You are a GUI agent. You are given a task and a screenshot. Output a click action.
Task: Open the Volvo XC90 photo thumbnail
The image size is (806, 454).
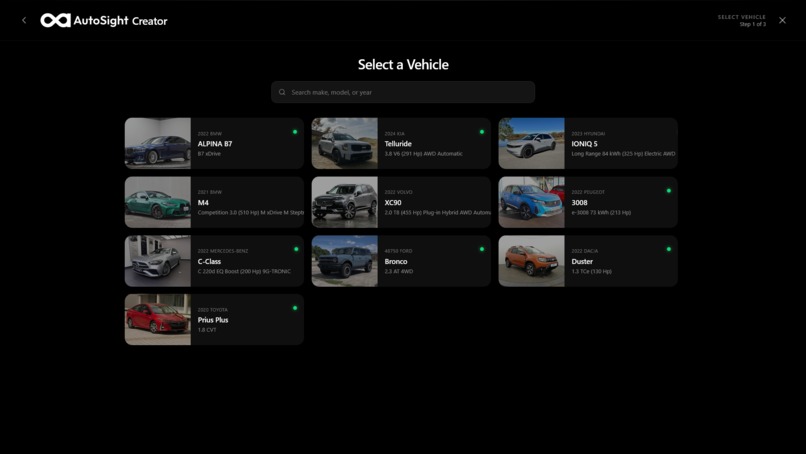[x=344, y=202]
